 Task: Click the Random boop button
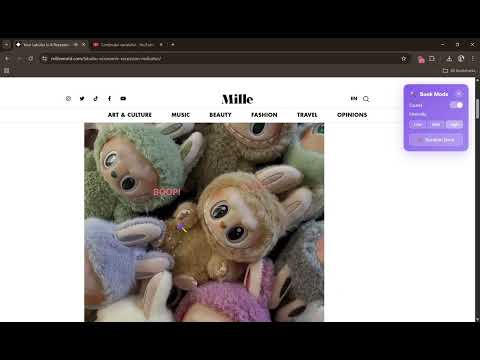click(x=436, y=140)
